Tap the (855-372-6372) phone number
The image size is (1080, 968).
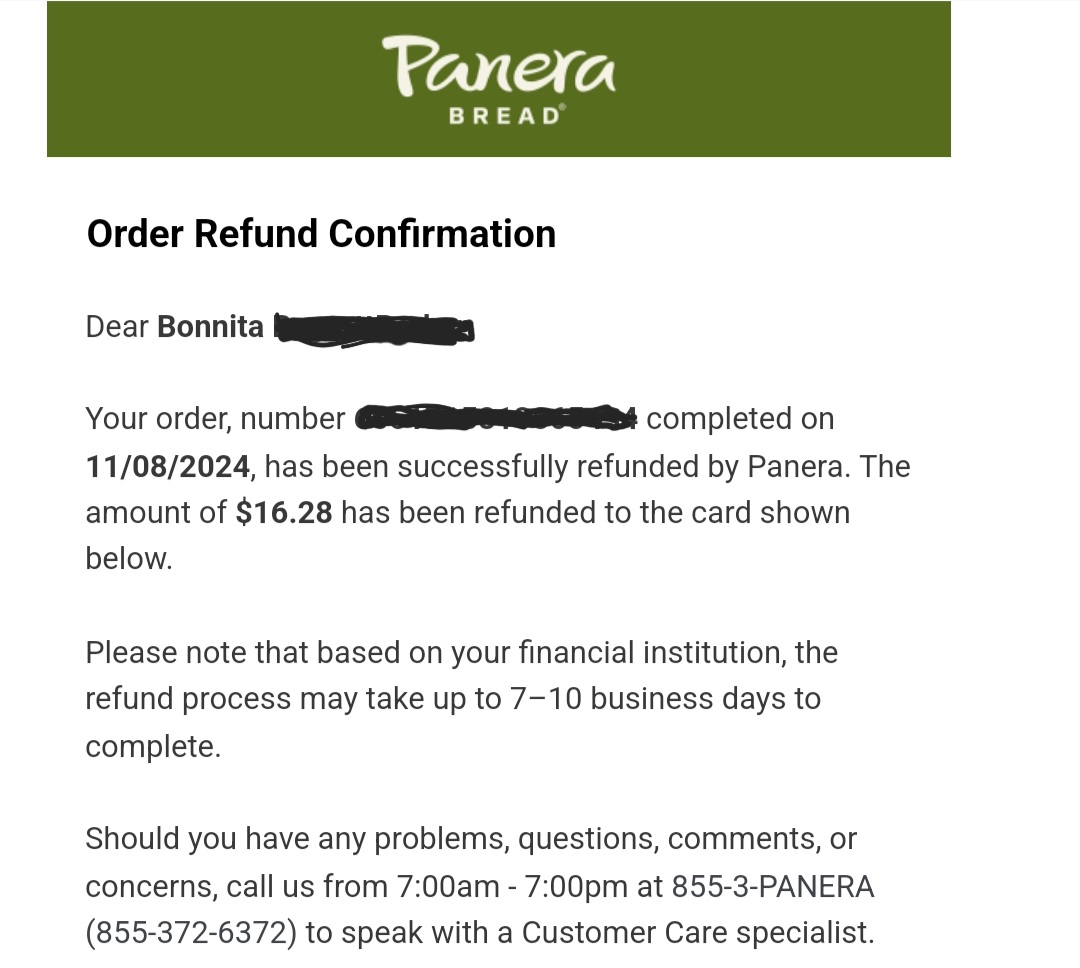click(191, 933)
